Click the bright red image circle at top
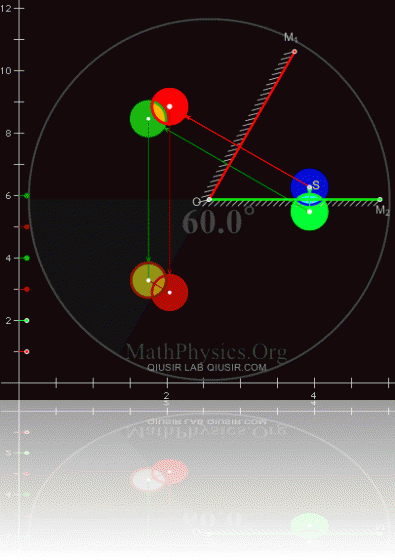 tap(170, 106)
